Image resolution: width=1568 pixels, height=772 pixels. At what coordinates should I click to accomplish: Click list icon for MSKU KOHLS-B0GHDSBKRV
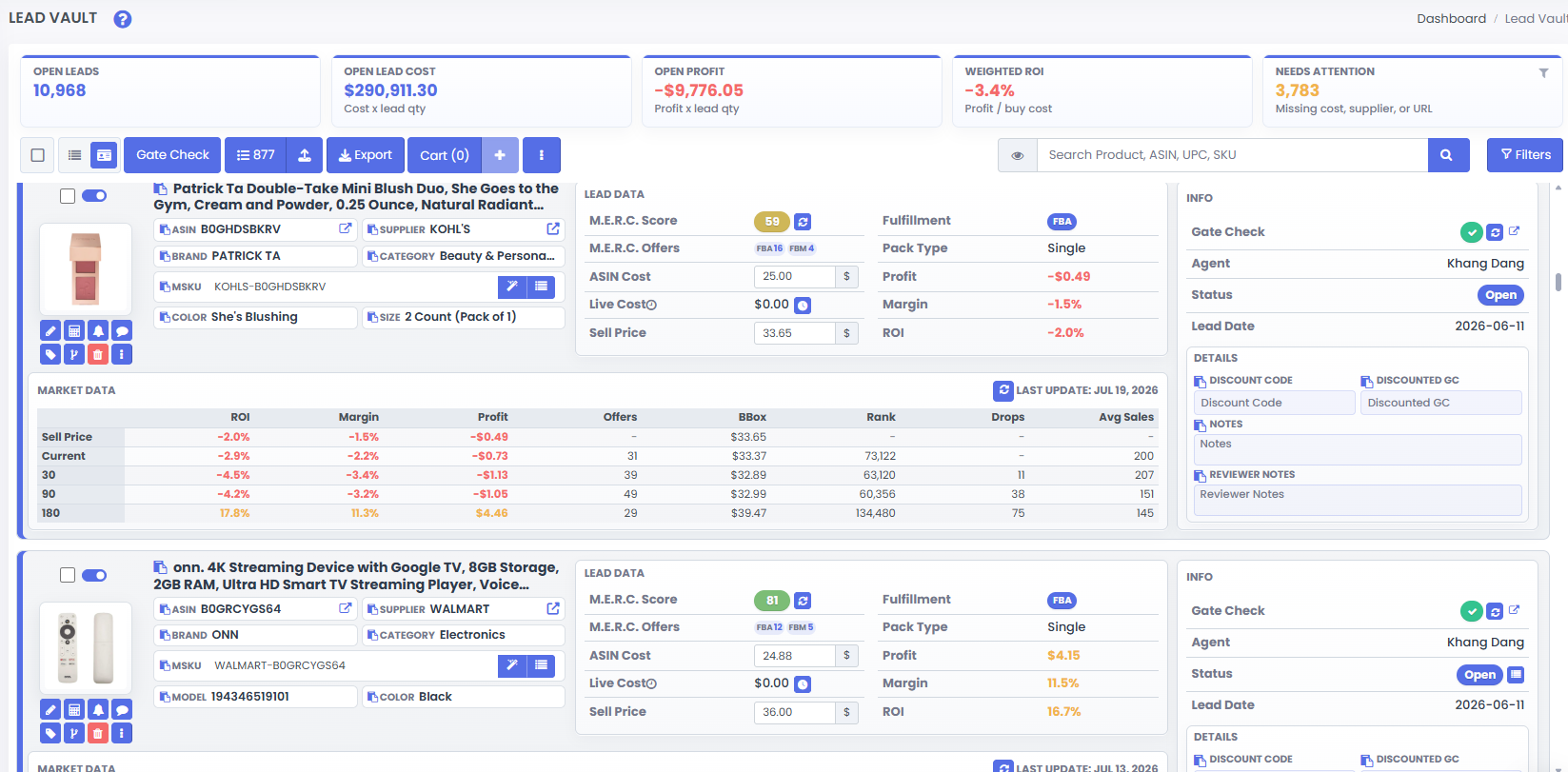[541, 287]
